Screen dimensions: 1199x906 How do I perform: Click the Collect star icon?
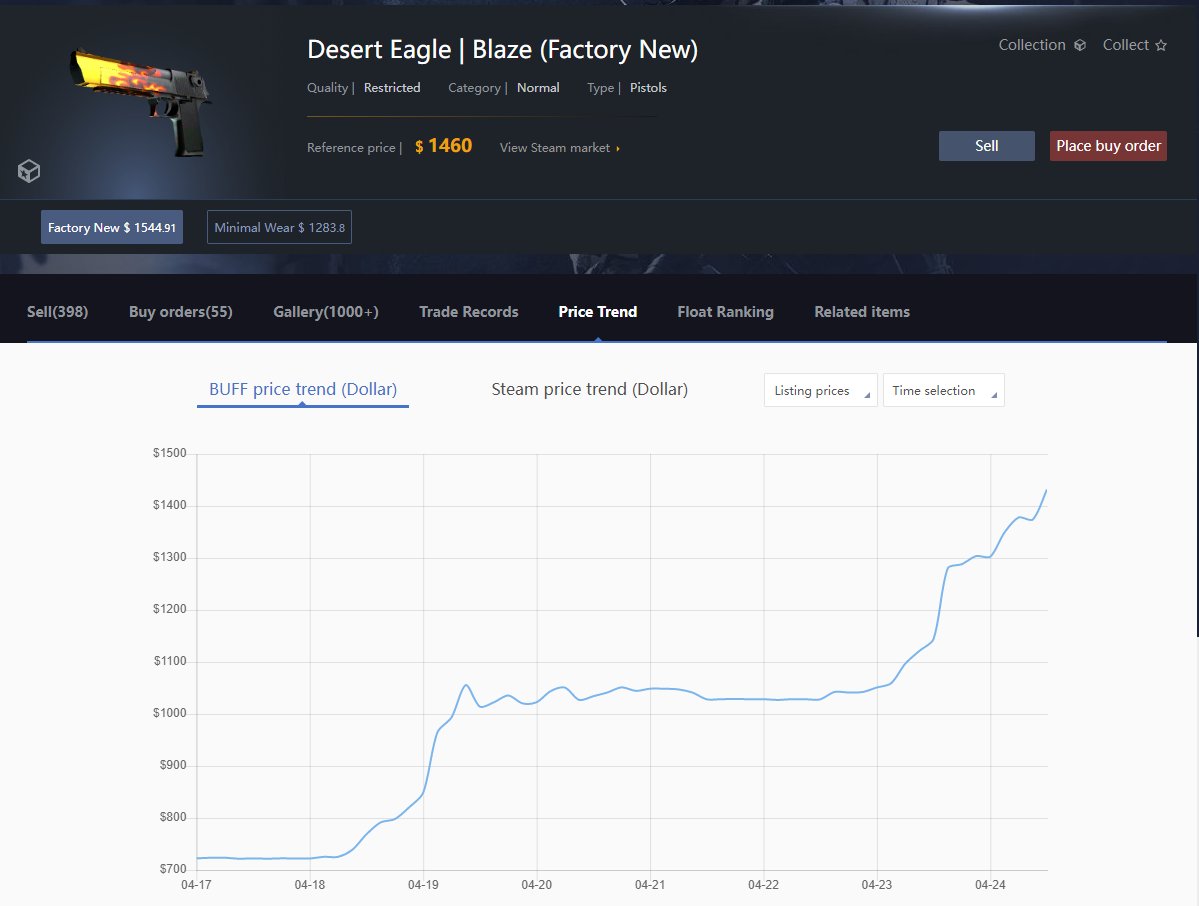click(x=1161, y=45)
